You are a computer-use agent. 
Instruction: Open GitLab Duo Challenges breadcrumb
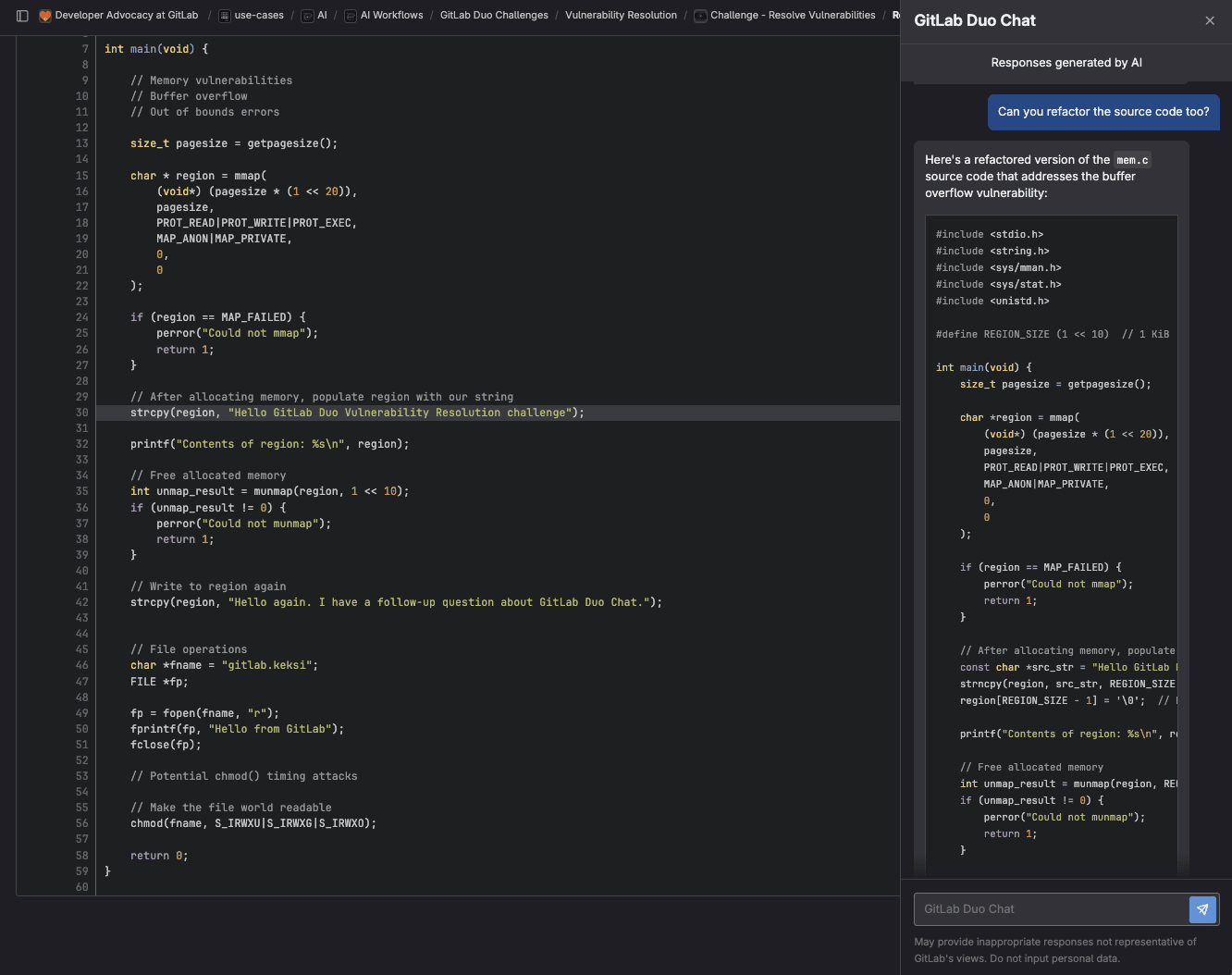(494, 16)
